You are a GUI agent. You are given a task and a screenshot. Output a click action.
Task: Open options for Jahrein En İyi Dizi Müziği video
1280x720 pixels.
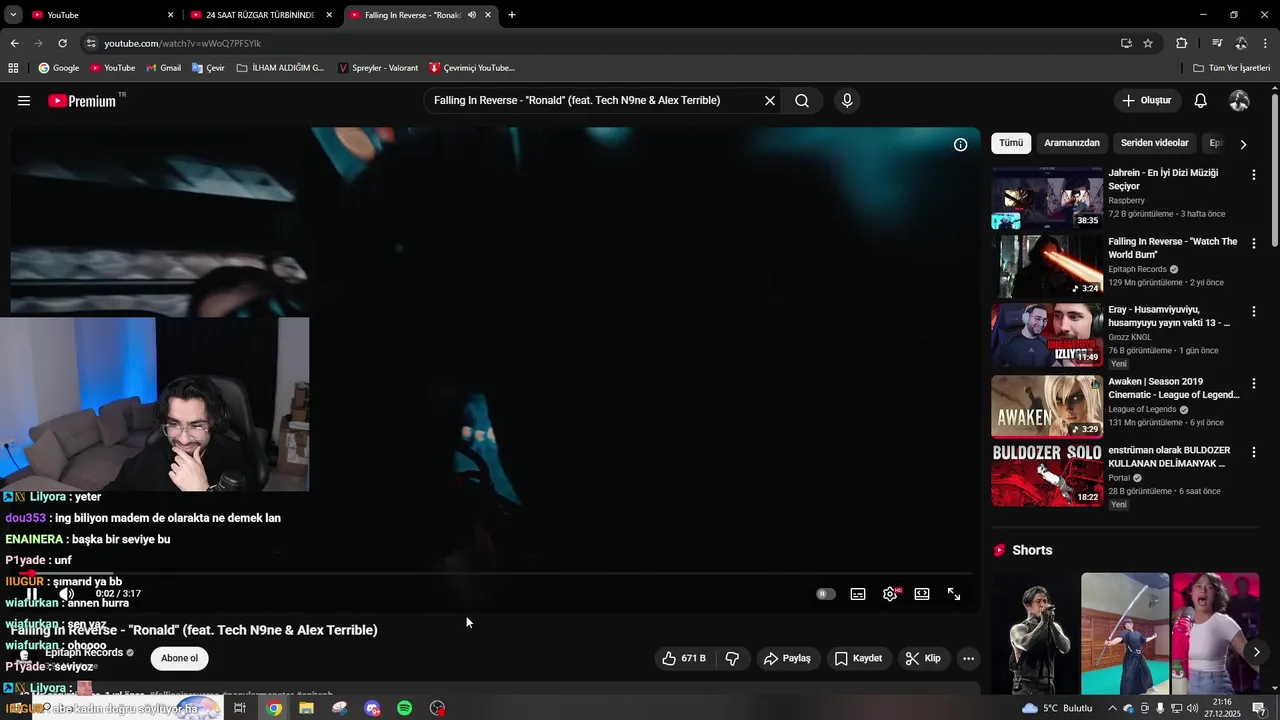coord(1254,175)
